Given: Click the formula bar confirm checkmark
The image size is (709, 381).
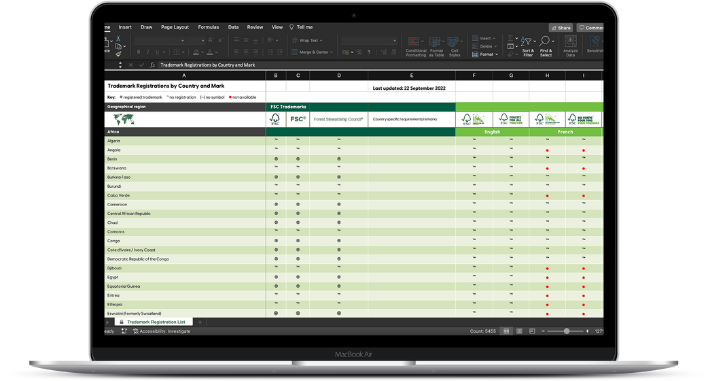Looking at the screenshot, I should (142, 65).
